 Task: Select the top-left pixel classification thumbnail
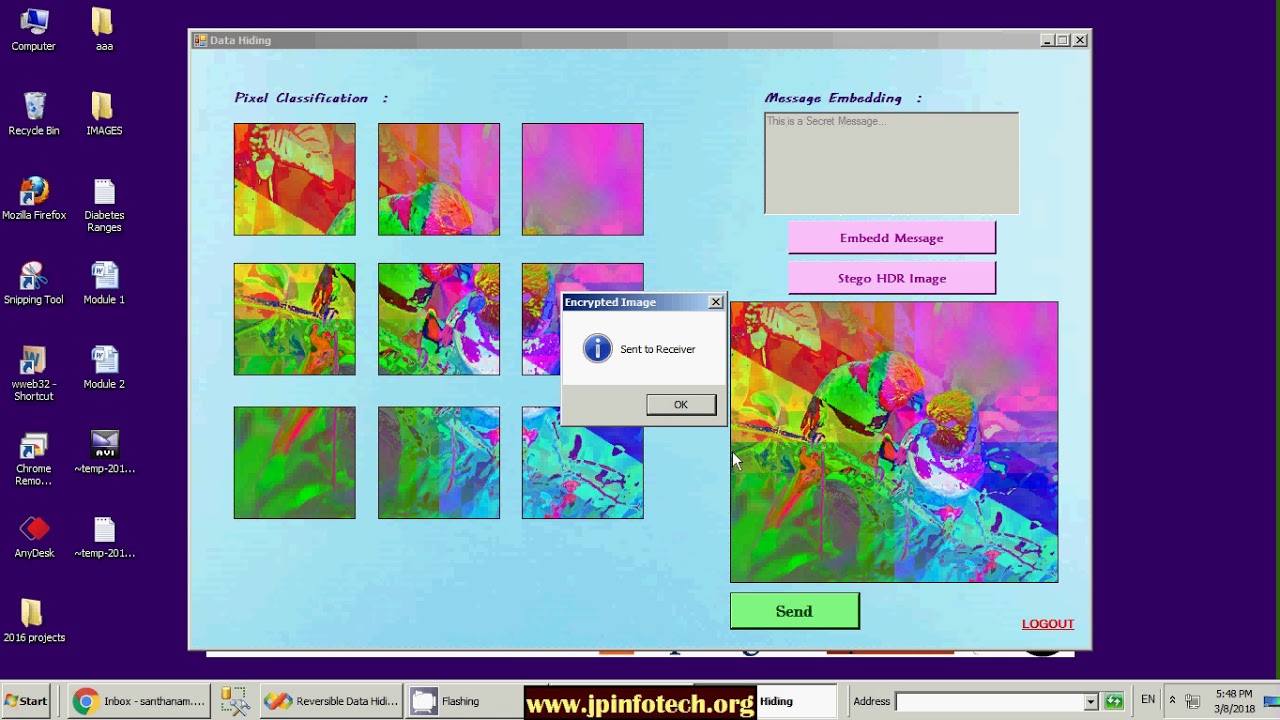(294, 180)
